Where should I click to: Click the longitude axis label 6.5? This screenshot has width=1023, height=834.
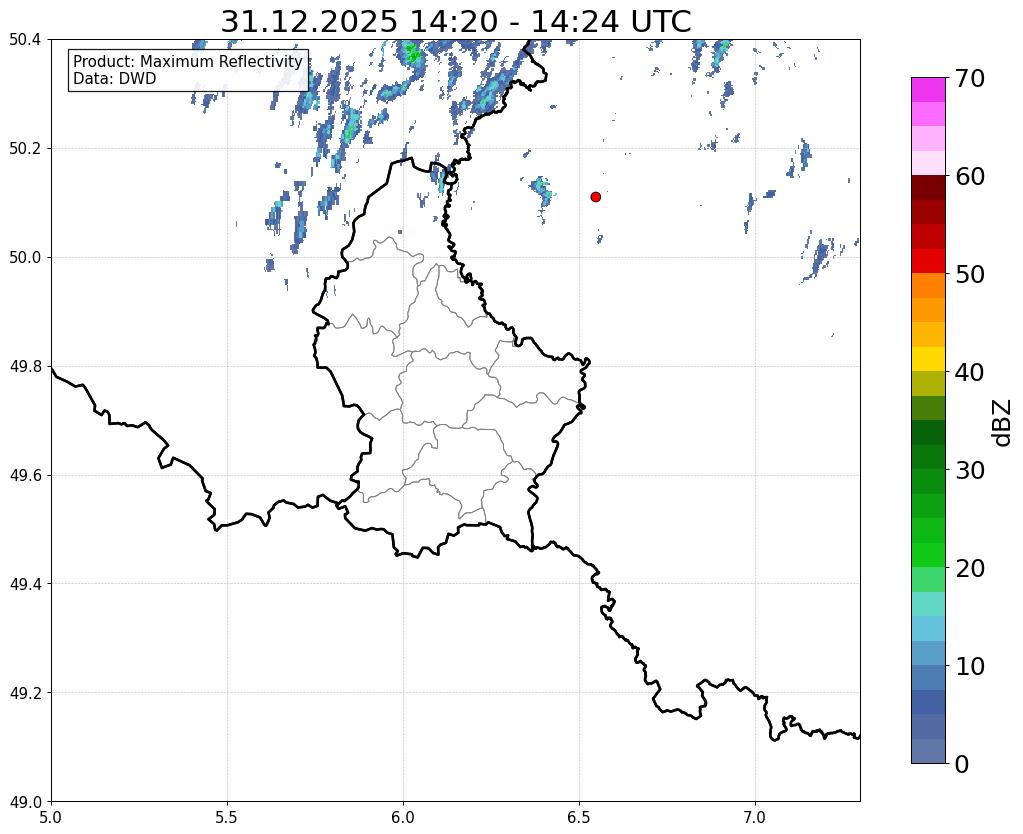[579, 817]
